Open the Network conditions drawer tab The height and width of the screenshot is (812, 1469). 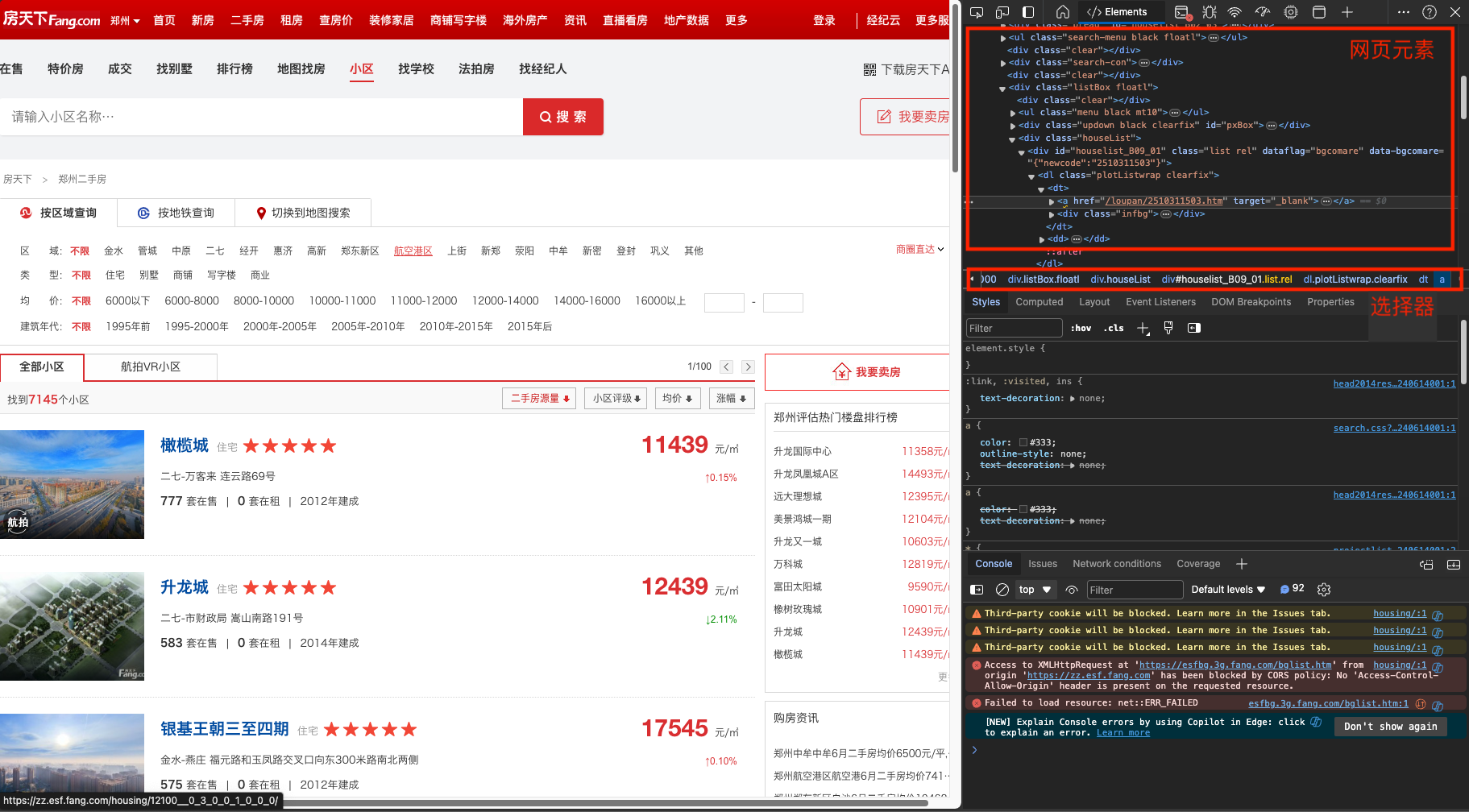1116,564
